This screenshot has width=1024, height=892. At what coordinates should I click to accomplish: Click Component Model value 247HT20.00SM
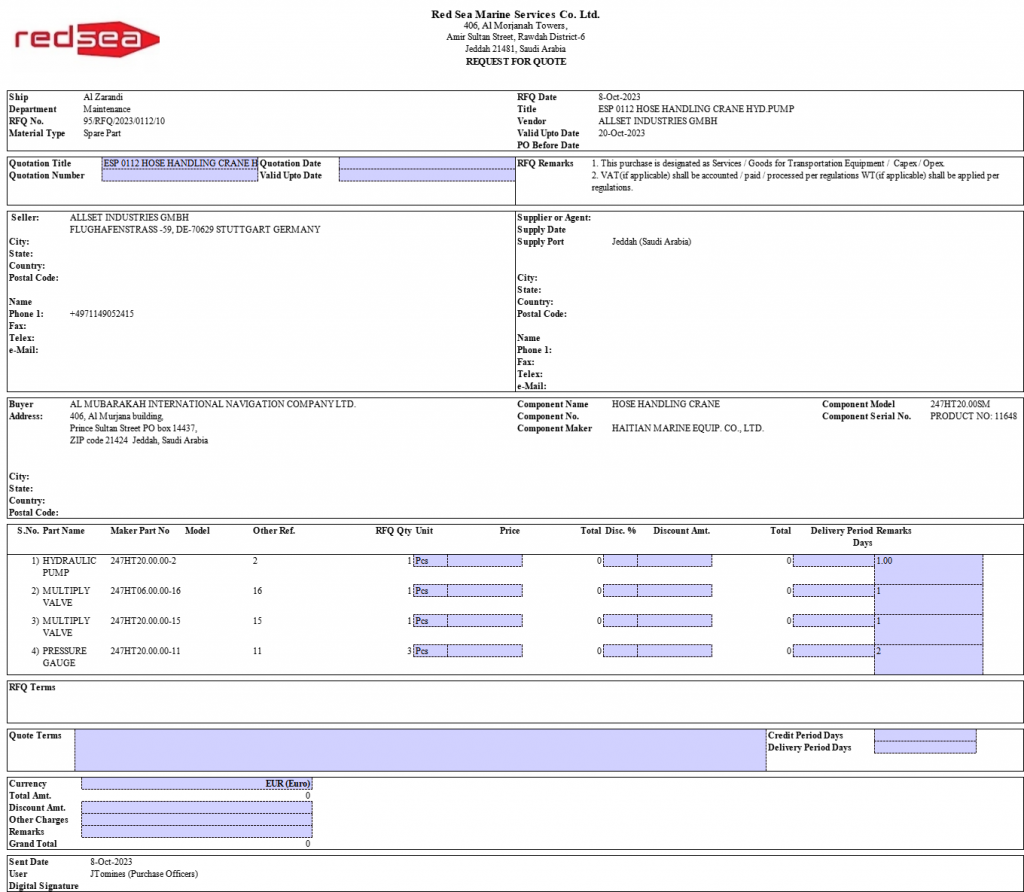tap(960, 404)
